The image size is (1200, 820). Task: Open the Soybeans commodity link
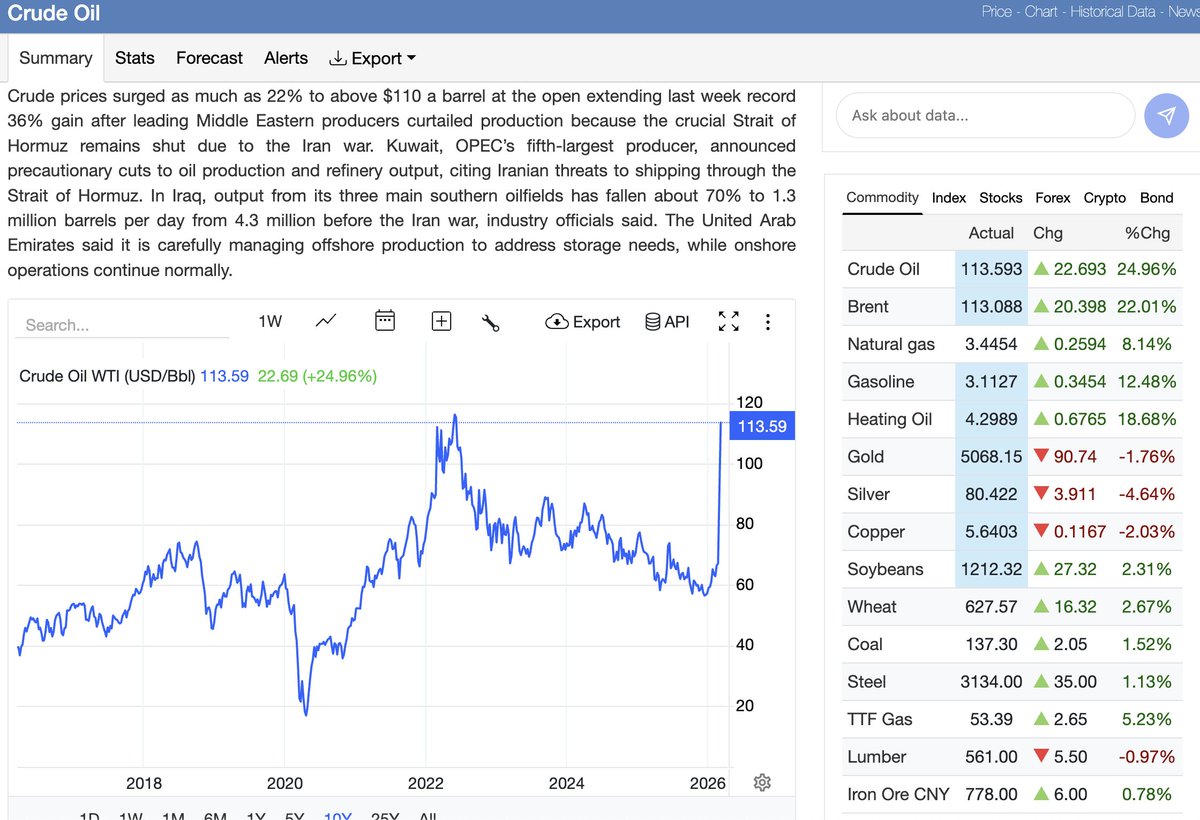point(885,569)
